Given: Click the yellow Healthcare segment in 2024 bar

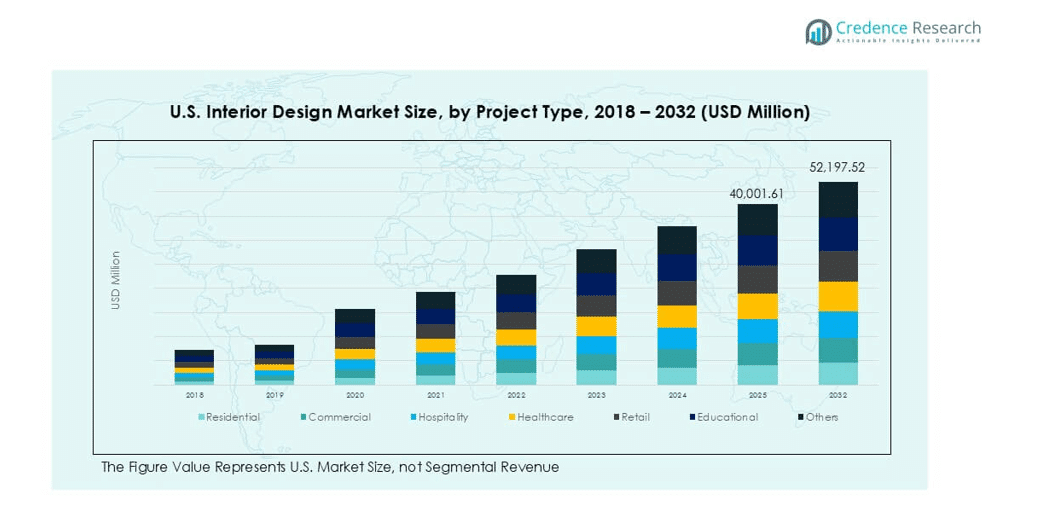Looking at the screenshot, I should [x=677, y=316].
